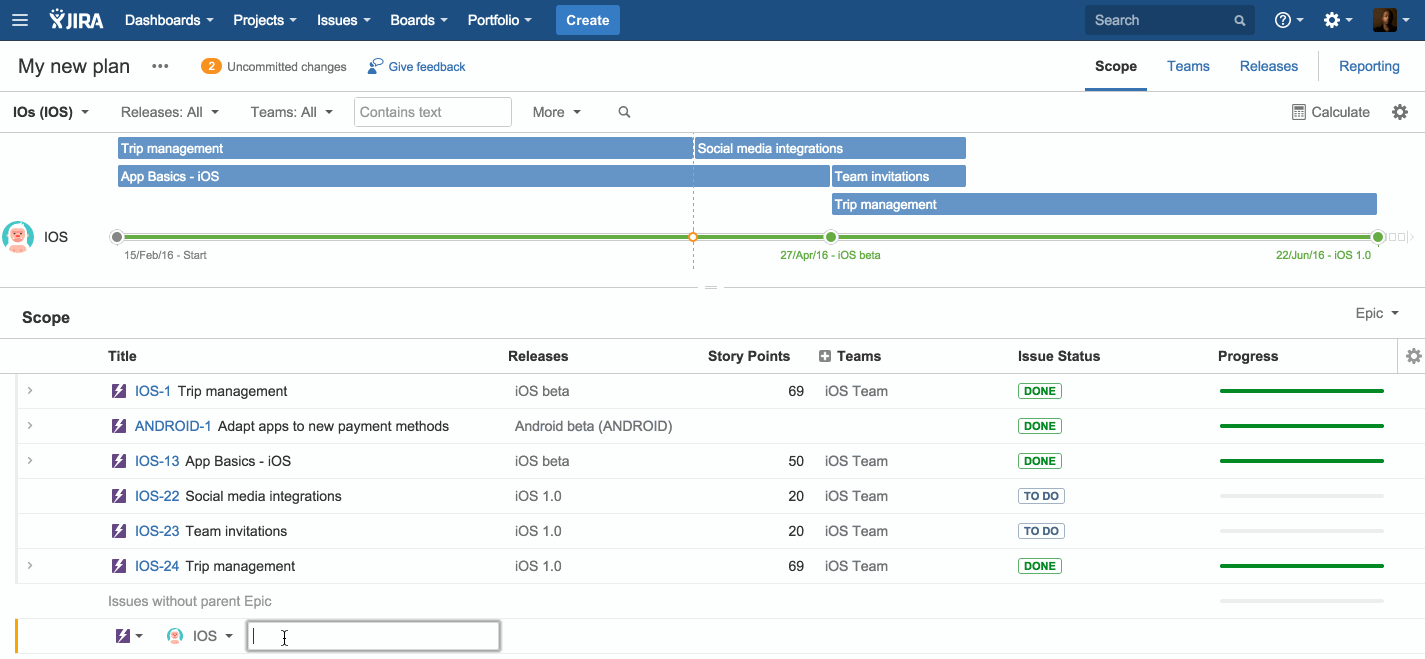
Task: Open the plan settings gear beside Calculate
Action: click(1400, 112)
